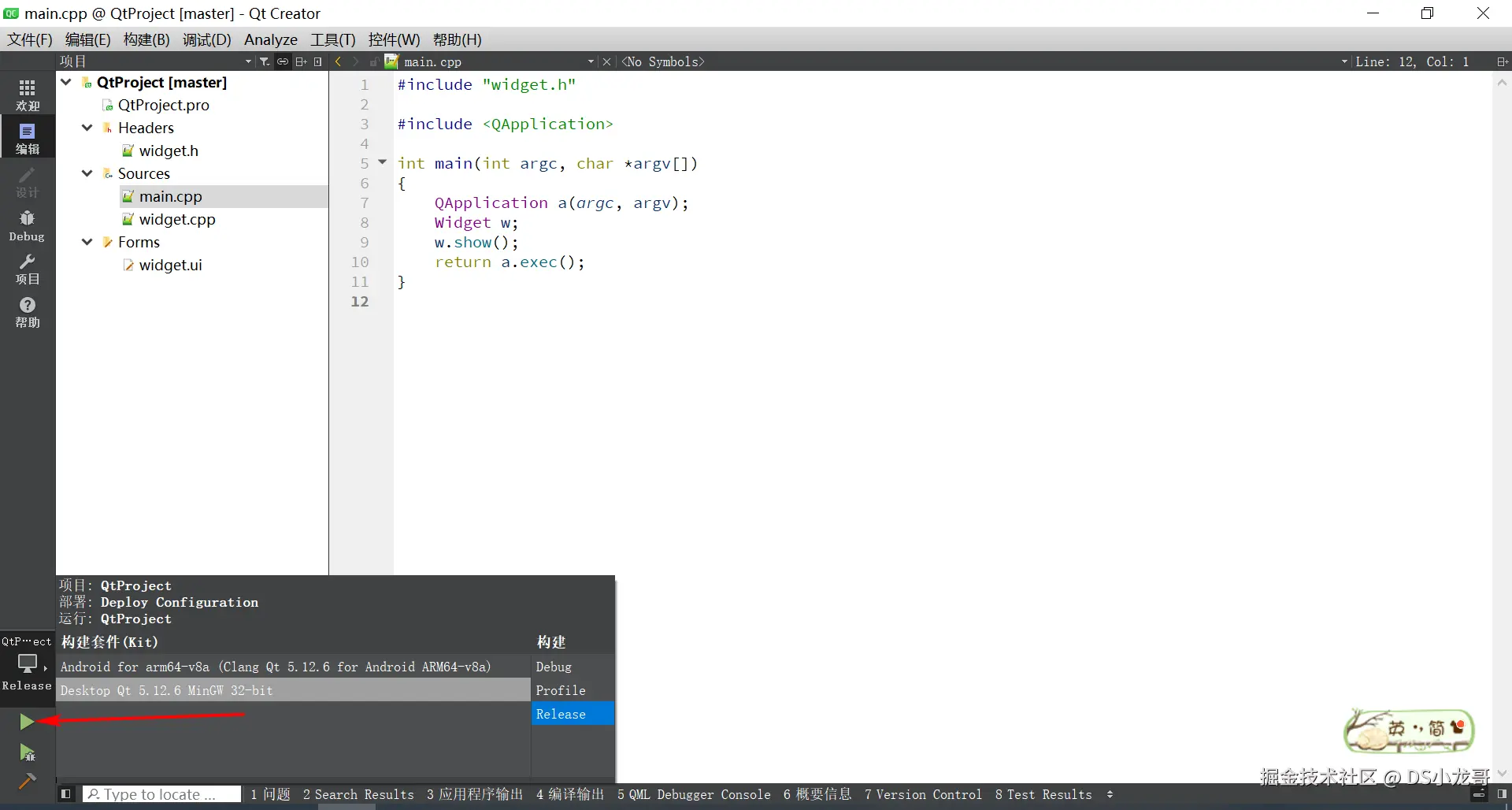Open the 构建(B) menu

point(146,39)
